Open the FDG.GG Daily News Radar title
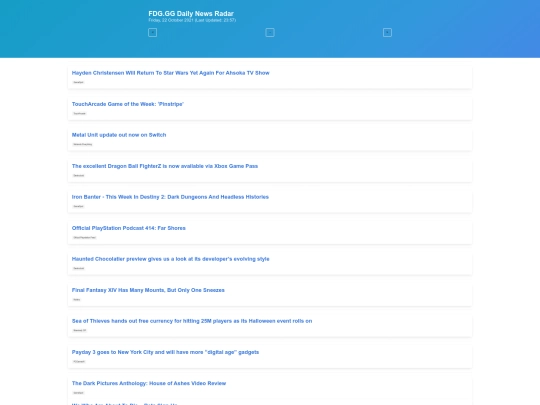The height and width of the screenshot is (405, 540). coord(191,13)
